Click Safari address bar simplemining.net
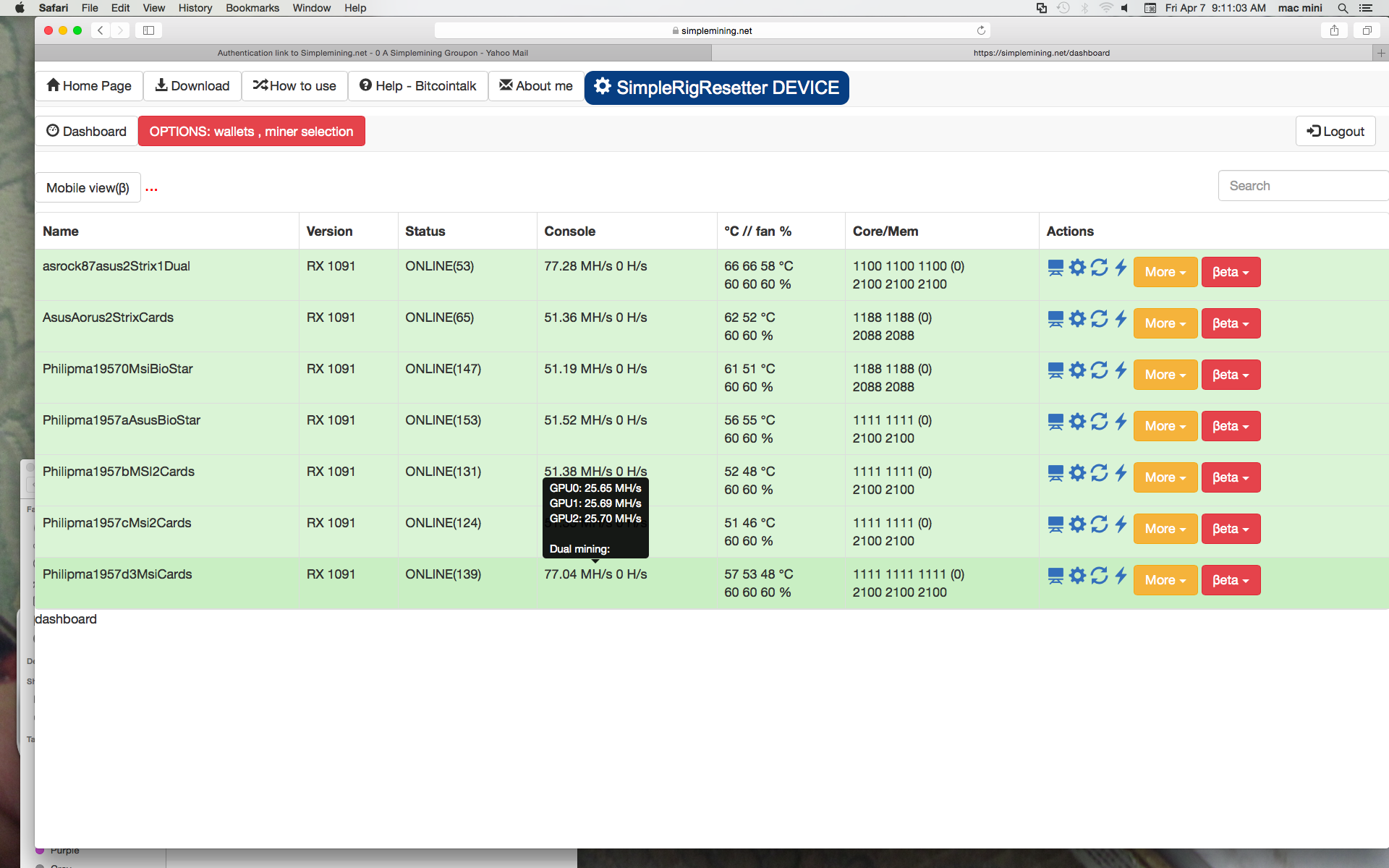 tap(713, 30)
